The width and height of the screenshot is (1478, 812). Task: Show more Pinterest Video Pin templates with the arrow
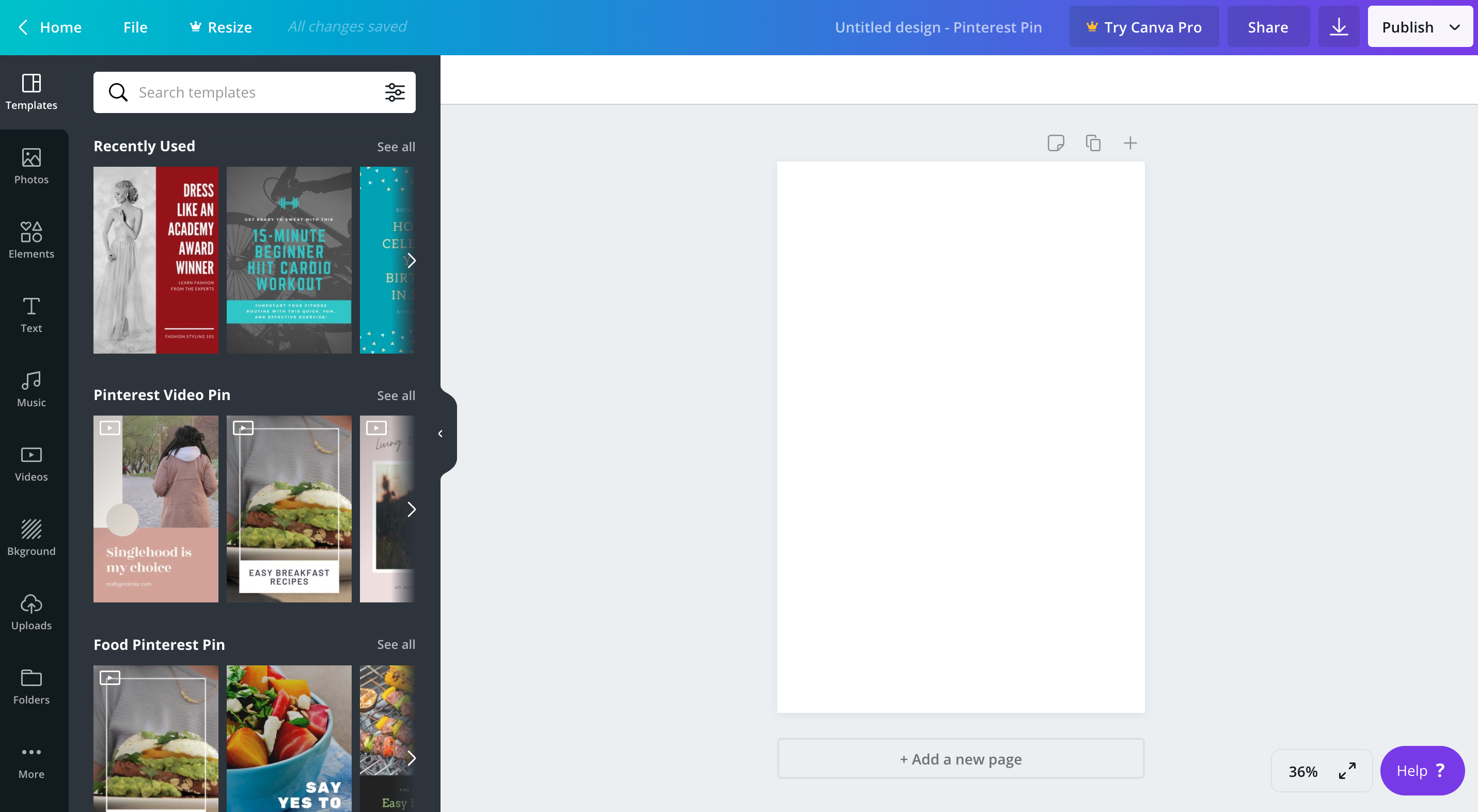411,509
